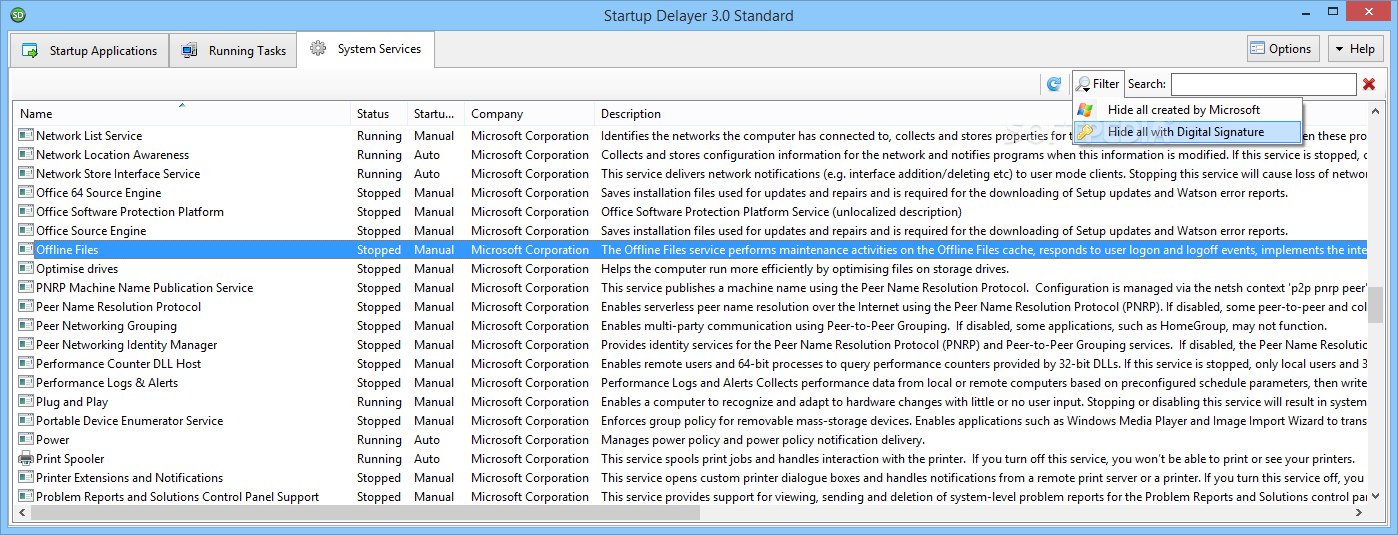This screenshot has width=1398, height=535.
Task: Open the Filter dropdown button
Action: pos(1098,84)
